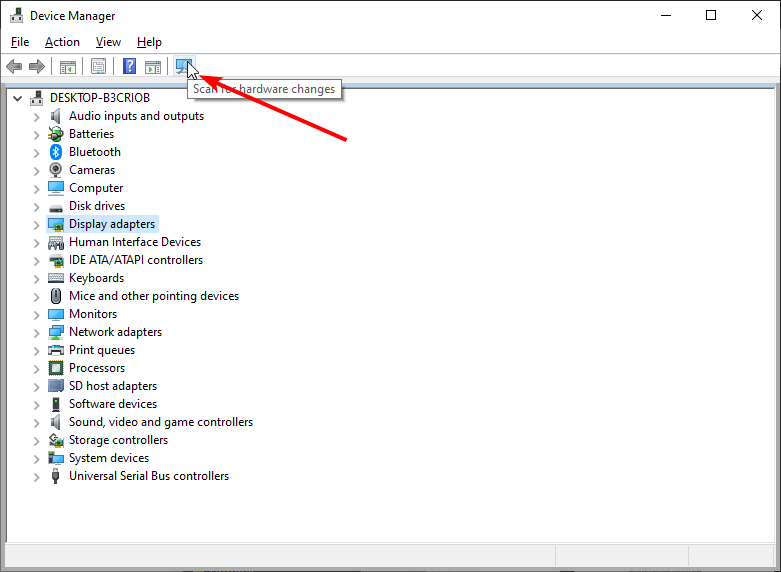Expand the Human Interface Devices arrow
The image size is (781, 572).
click(x=36, y=242)
